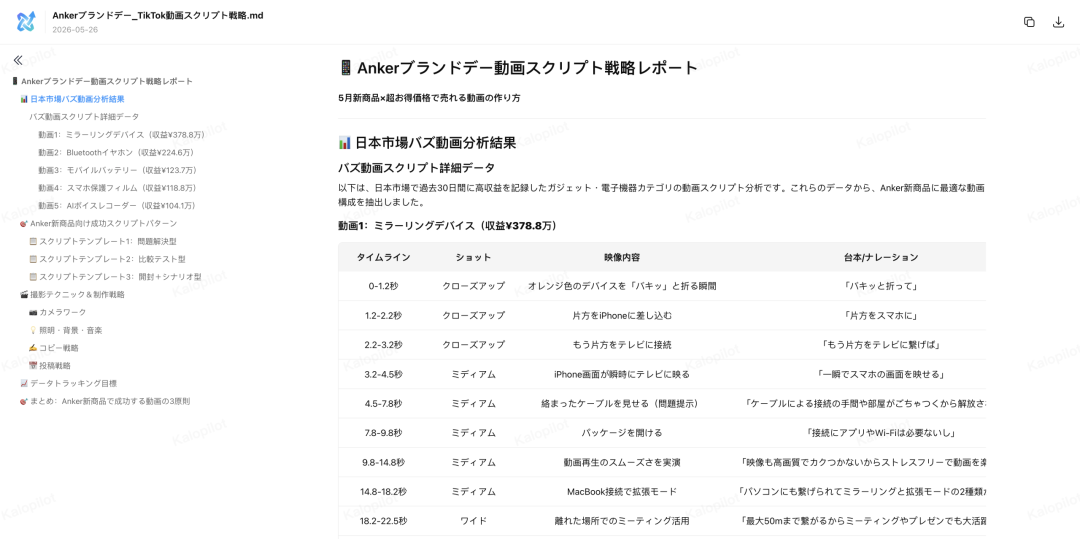Copy document with the copy icon
The image size is (1080, 539).
click(1029, 22)
